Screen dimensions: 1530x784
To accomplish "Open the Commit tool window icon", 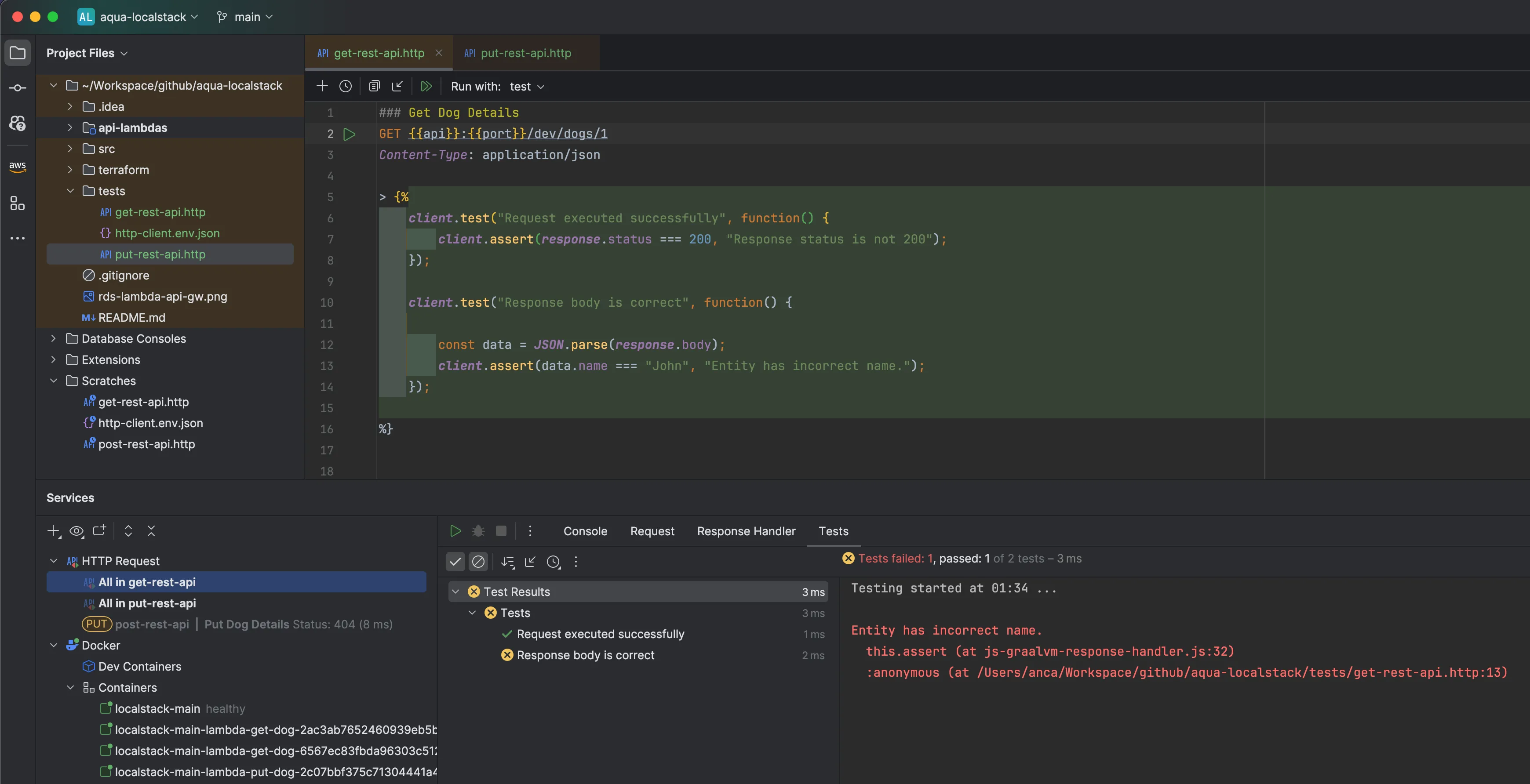I will coord(18,87).
